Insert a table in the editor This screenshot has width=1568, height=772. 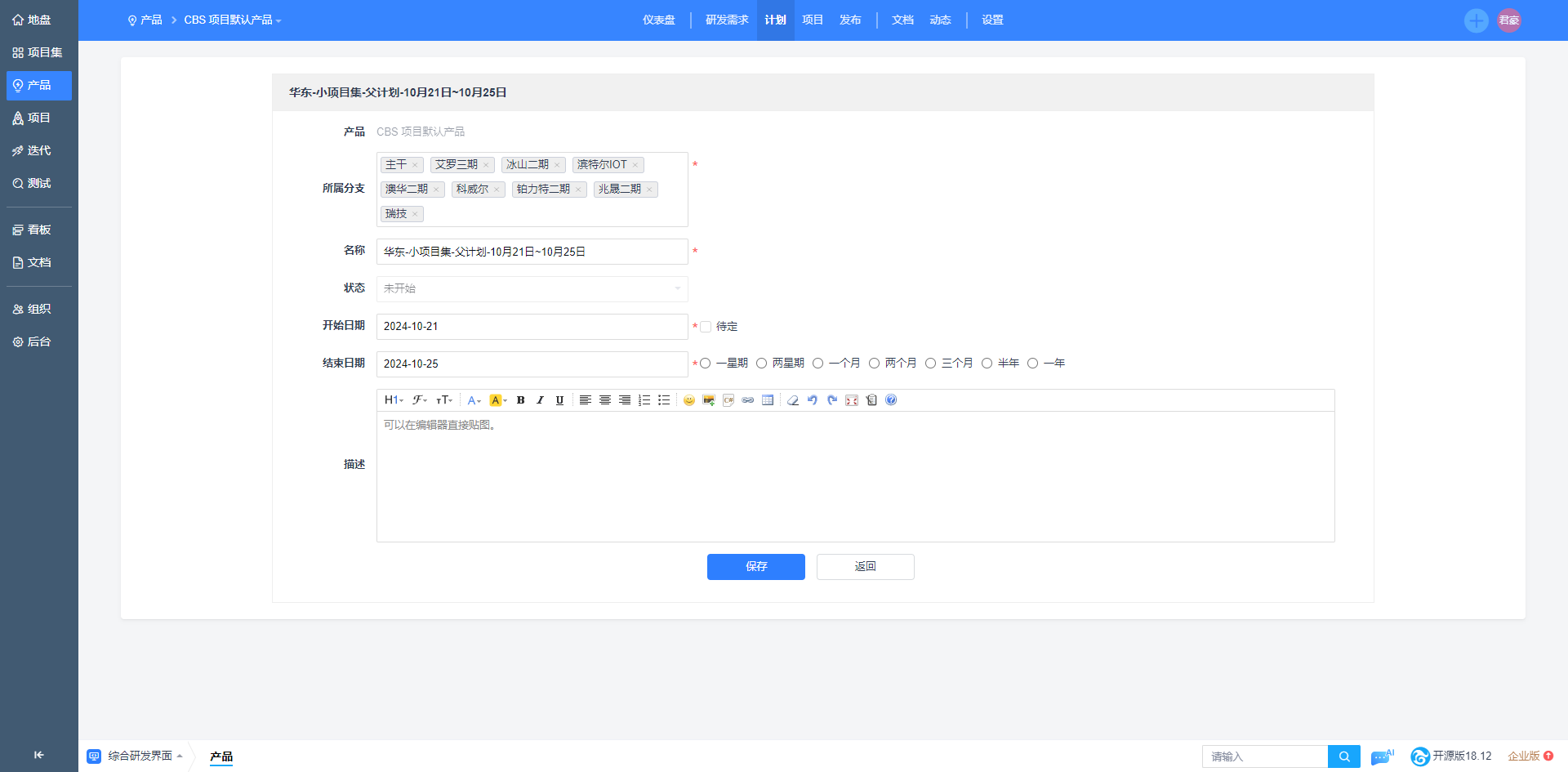coord(768,400)
